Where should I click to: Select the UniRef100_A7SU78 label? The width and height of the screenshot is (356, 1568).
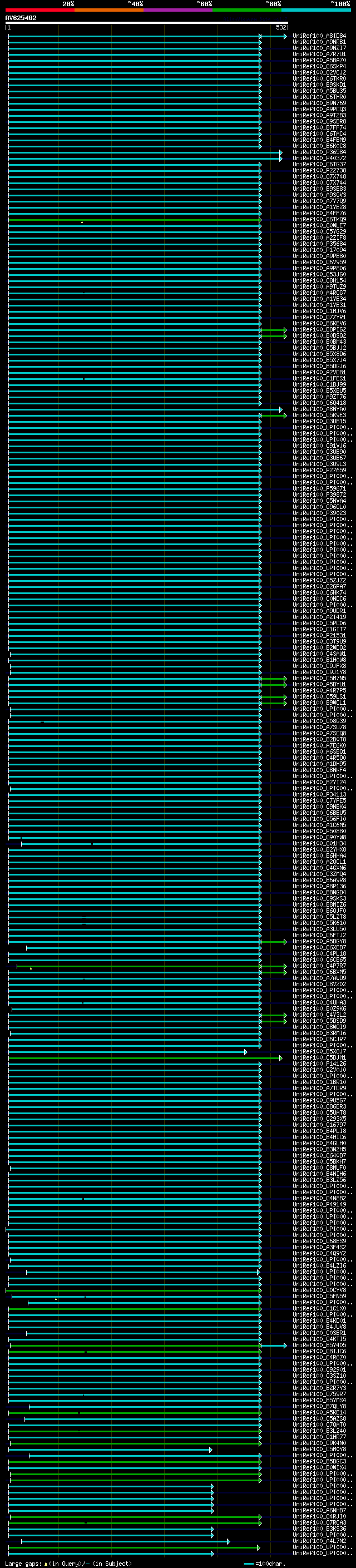319,727
